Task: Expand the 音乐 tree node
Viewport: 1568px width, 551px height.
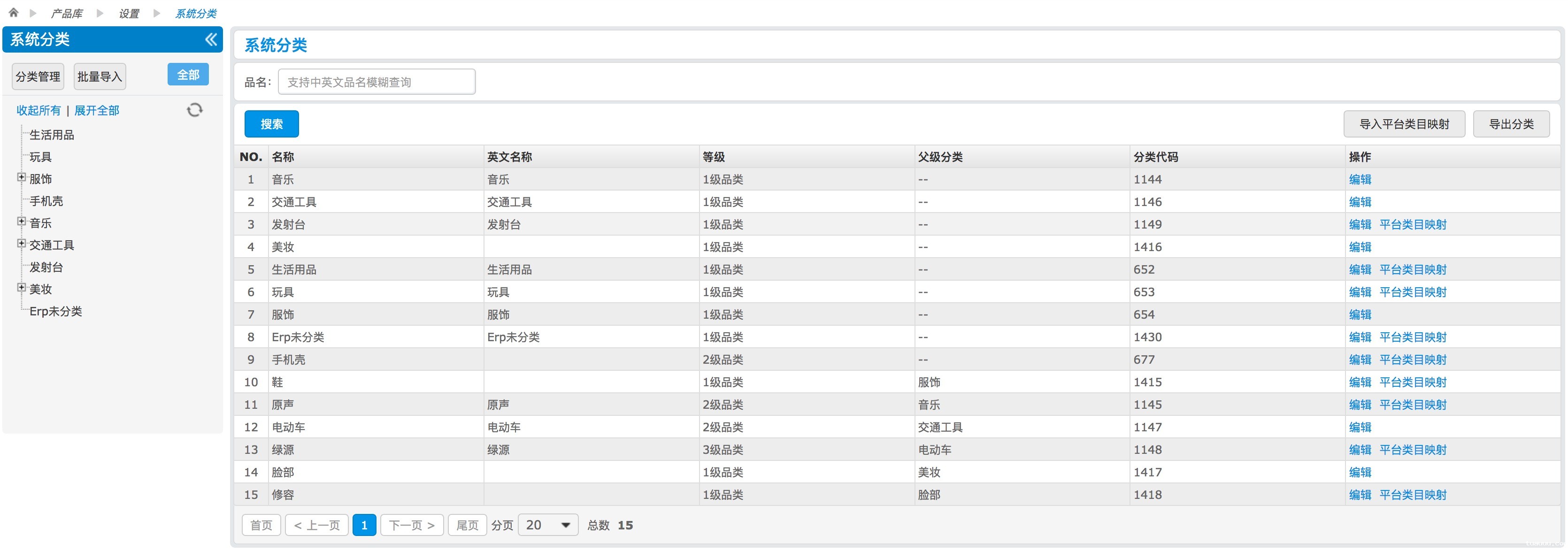Action: click(x=21, y=222)
